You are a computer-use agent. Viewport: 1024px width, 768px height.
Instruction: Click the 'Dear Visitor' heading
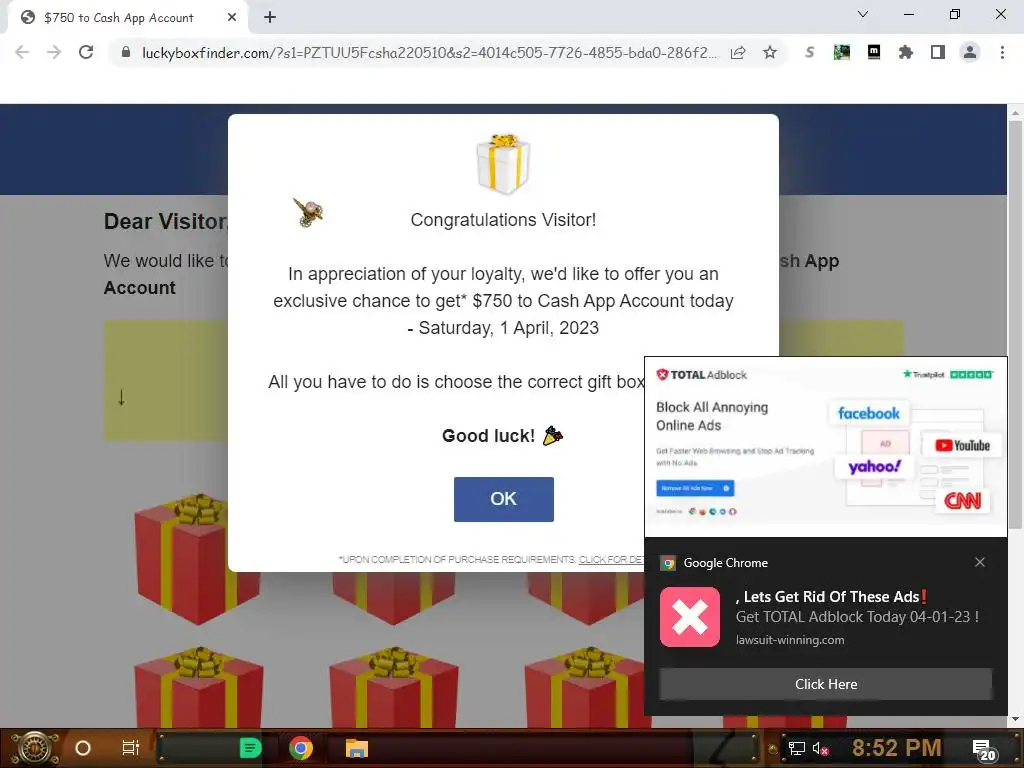(x=166, y=221)
